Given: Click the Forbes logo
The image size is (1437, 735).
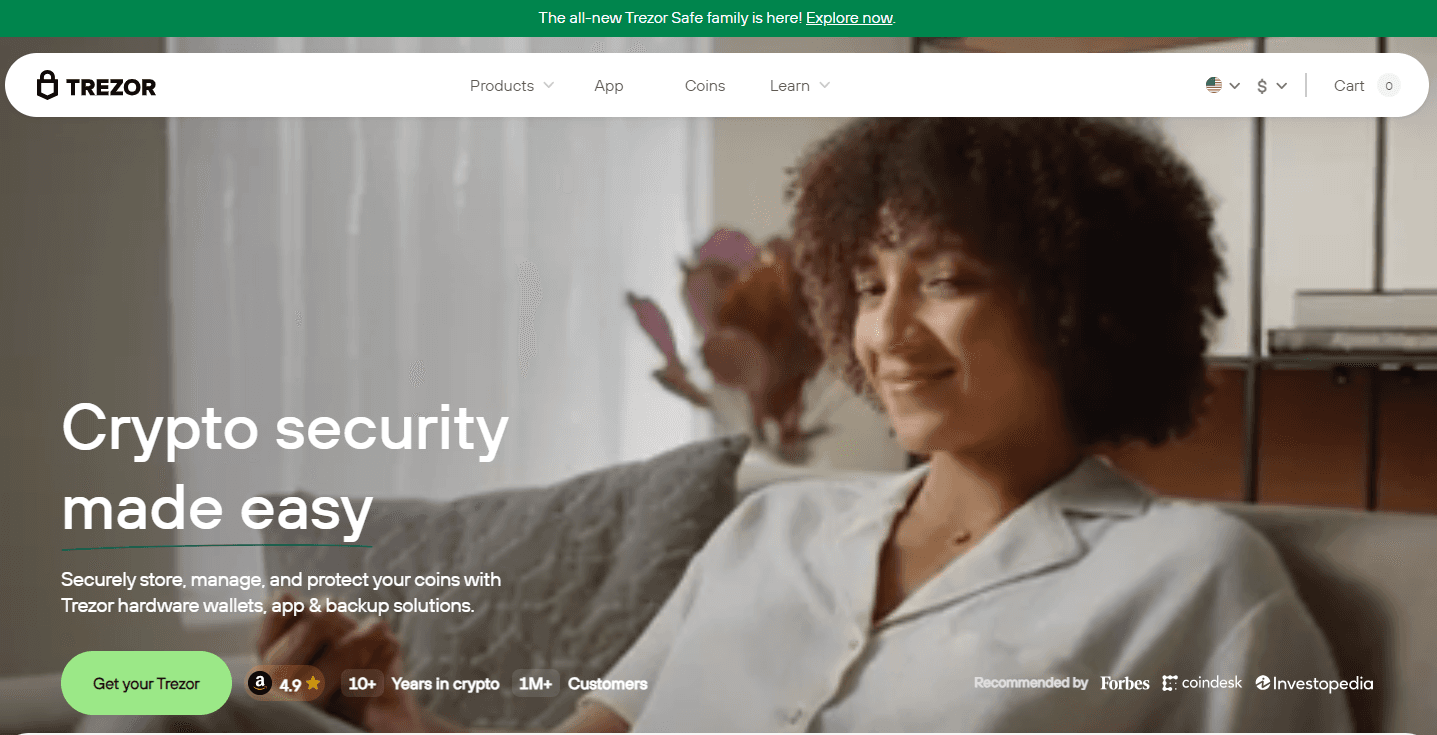Looking at the screenshot, I should pos(1125,683).
